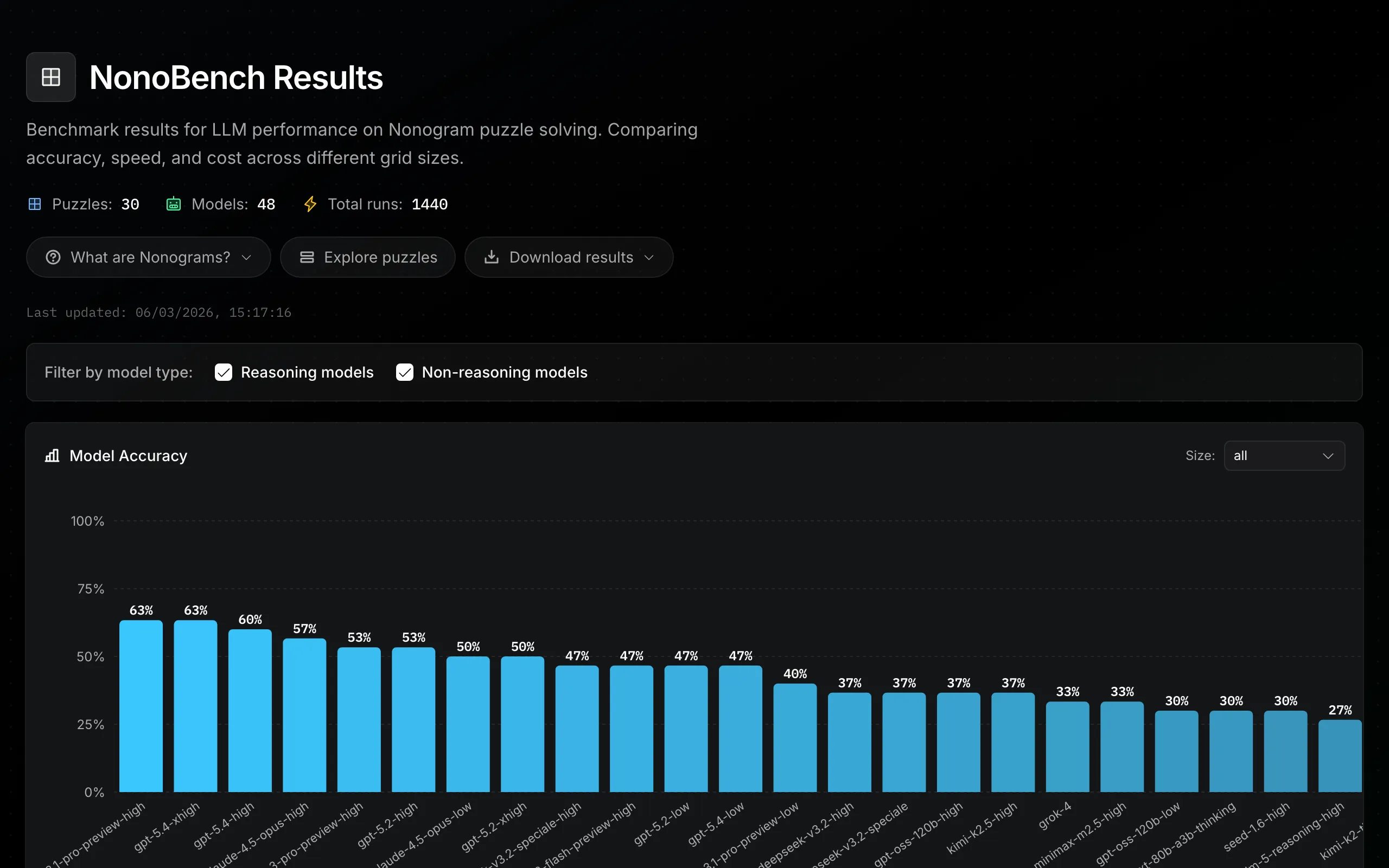Open the Explore puzzles button
This screenshot has width=1389, height=868.
coord(368,257)
